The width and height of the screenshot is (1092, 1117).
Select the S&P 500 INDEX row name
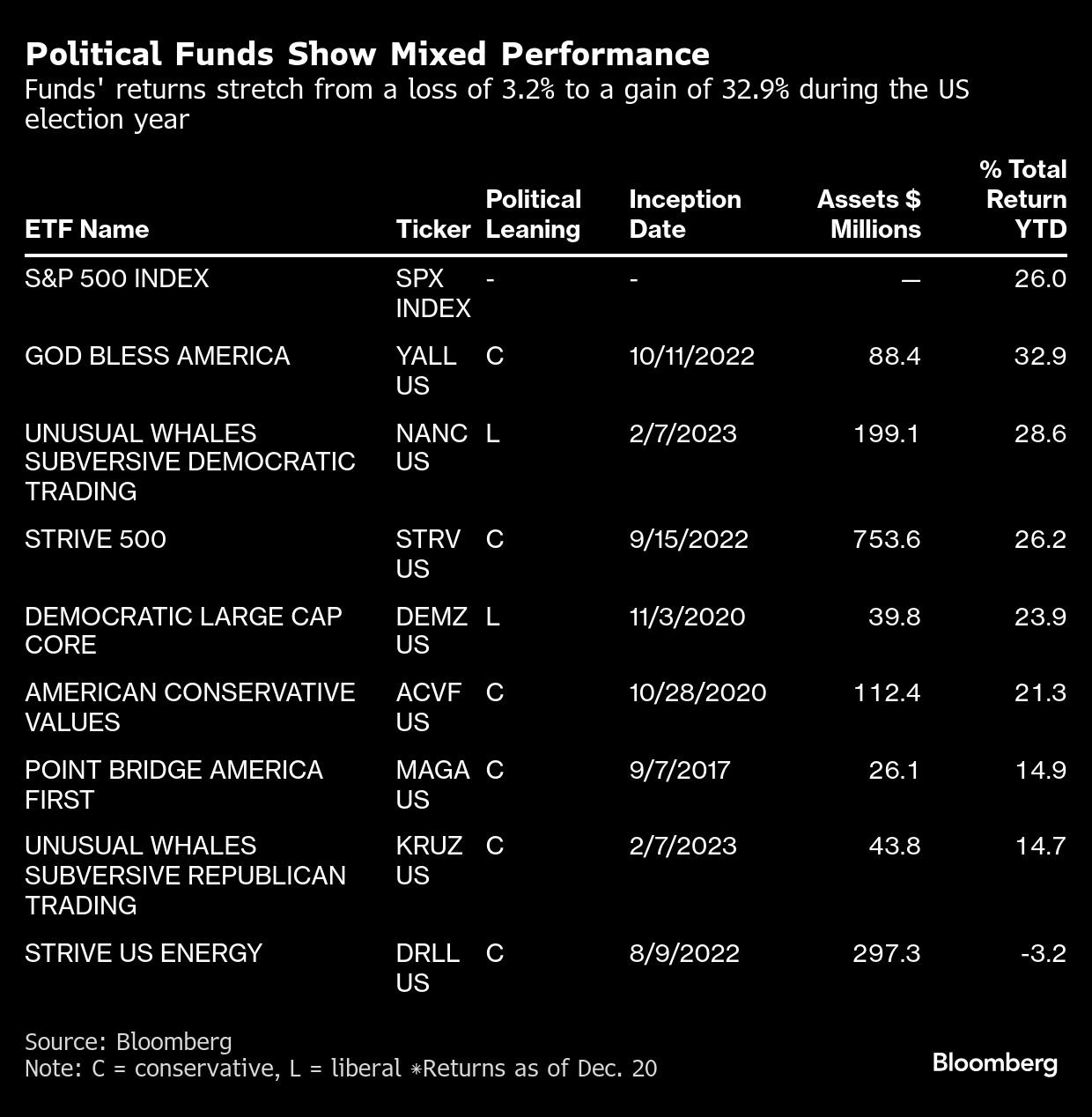click(117, 279)
